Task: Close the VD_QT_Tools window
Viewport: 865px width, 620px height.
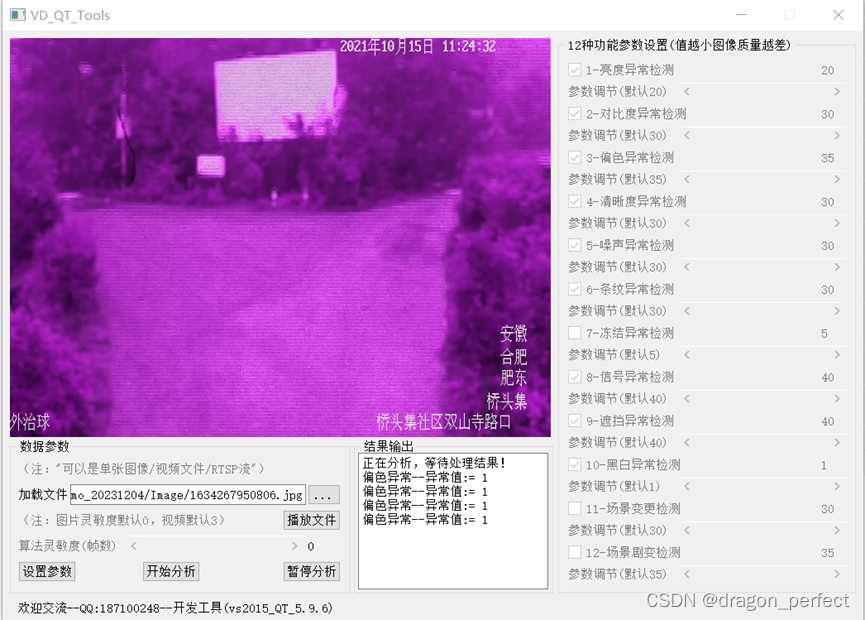Action: [838, 15]
